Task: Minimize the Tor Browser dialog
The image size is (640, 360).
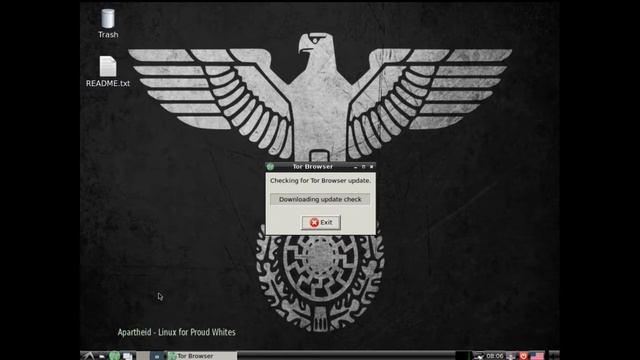Action: pos(356,167)
